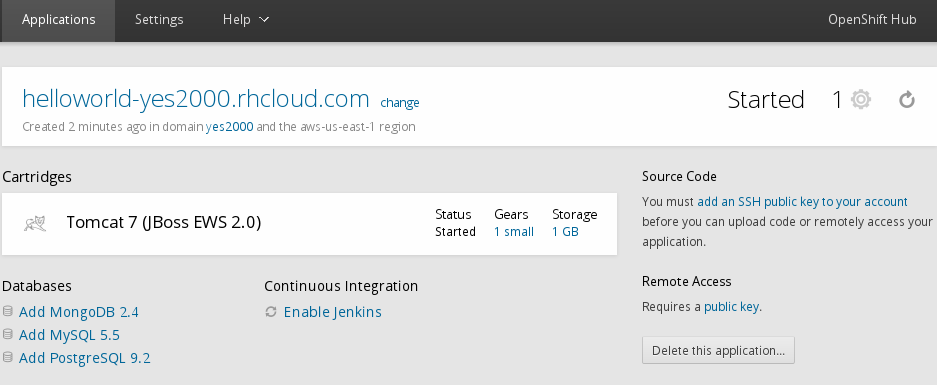Open the yes2000 domain link

(229, 127)
